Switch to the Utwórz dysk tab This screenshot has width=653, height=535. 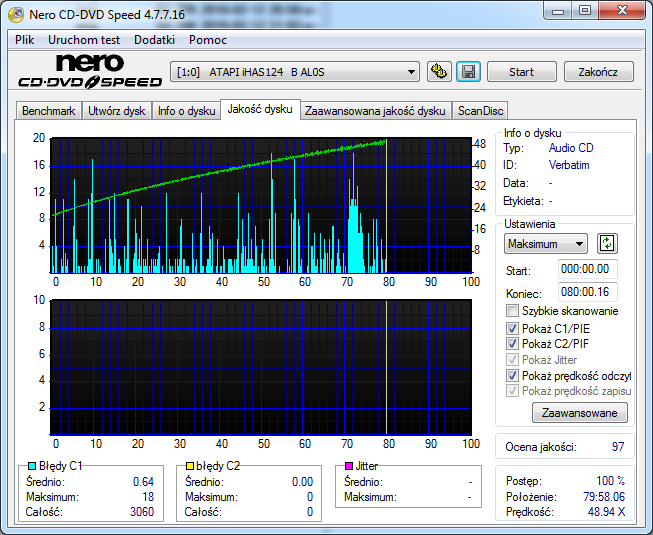tap(117, 111)
